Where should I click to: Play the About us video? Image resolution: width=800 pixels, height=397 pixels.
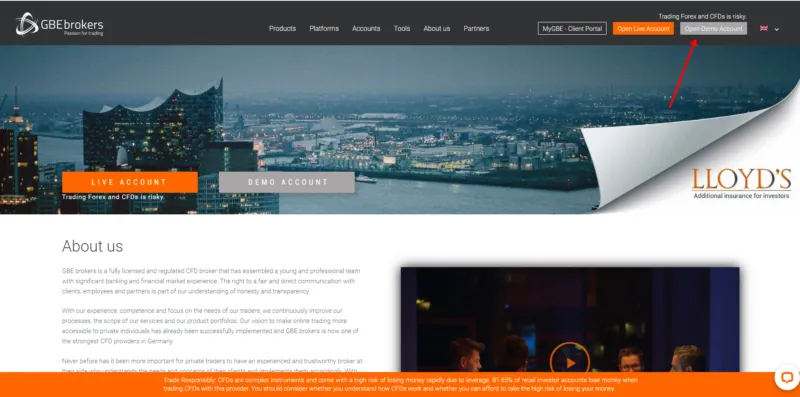click(570, 362)
